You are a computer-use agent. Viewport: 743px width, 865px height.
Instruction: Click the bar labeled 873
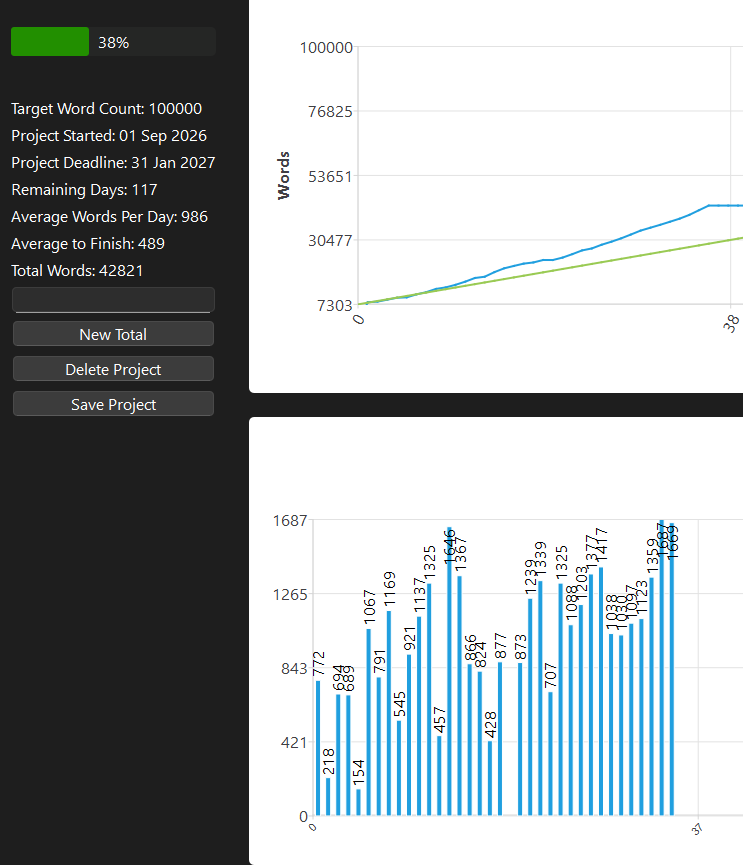pyautogui.click(x=520, y=739)
